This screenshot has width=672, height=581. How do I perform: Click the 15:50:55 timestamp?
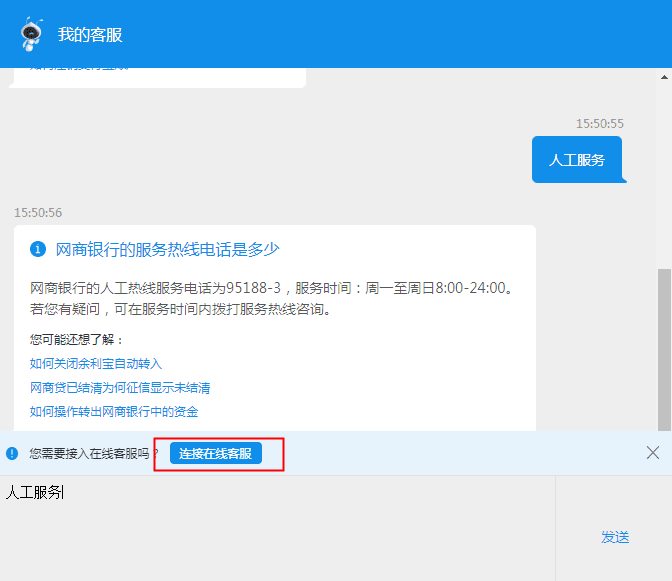click(600, 124)
